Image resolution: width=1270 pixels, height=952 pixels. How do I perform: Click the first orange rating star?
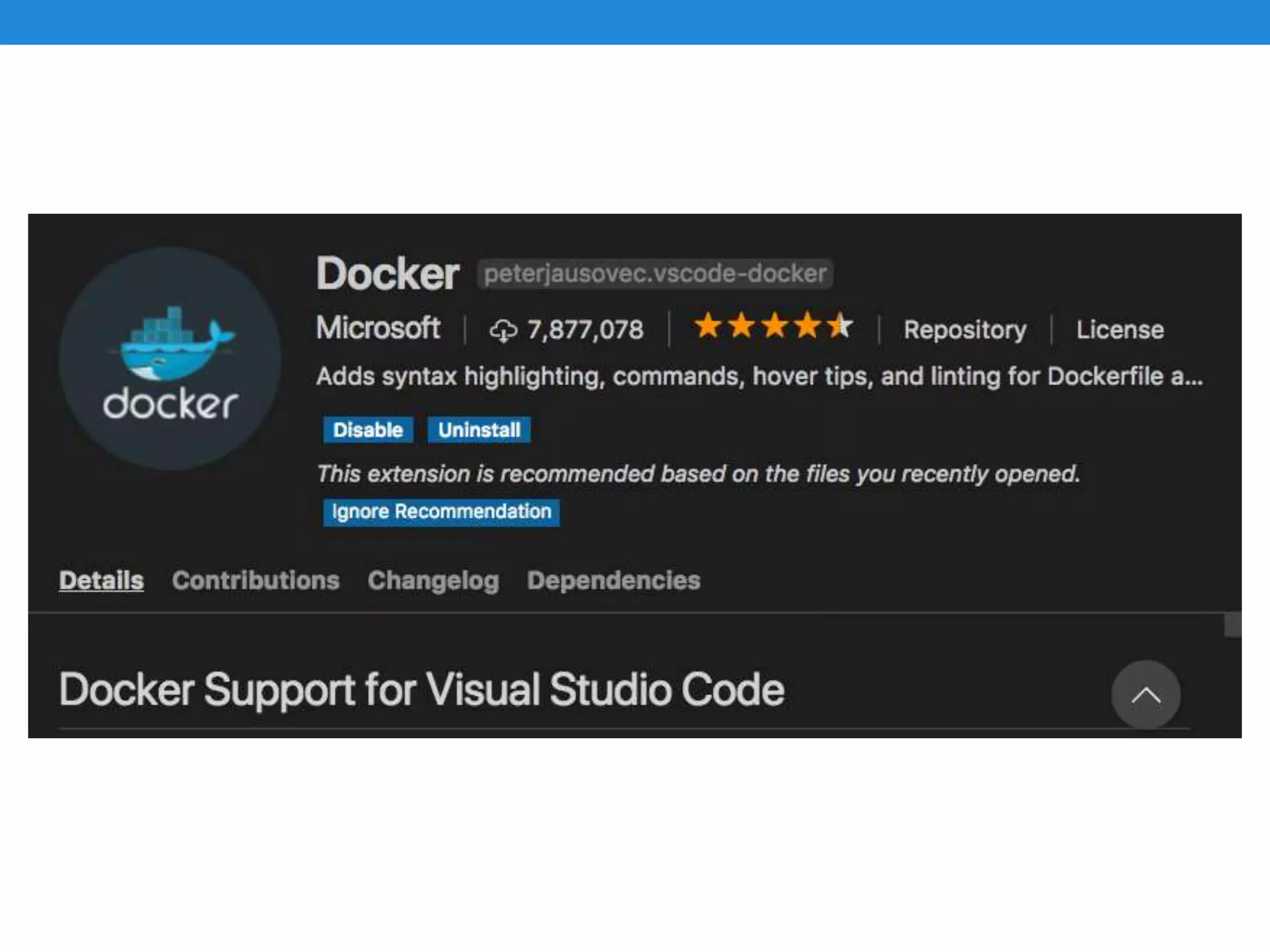708,326
